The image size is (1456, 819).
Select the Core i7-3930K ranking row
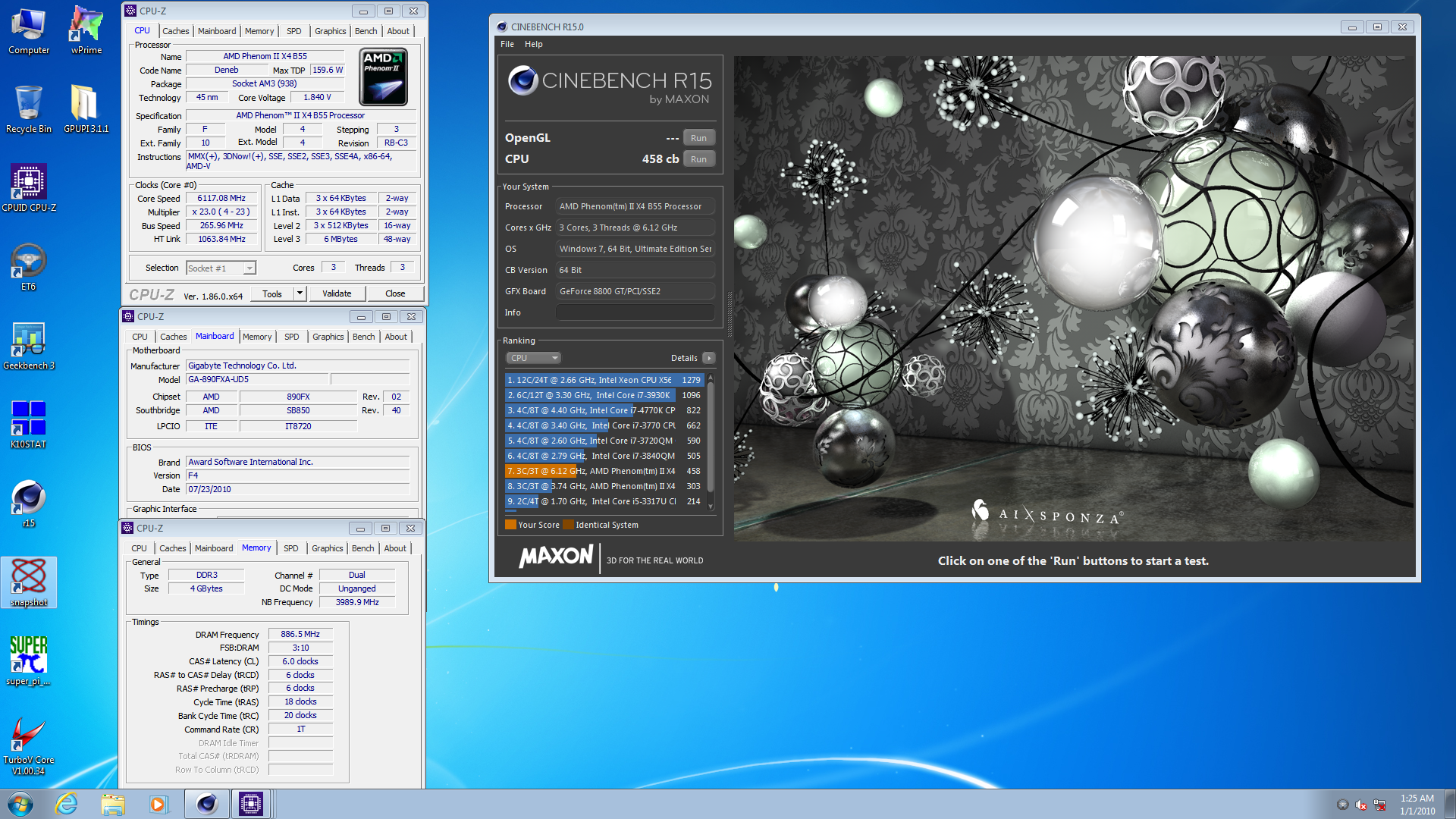604,395
